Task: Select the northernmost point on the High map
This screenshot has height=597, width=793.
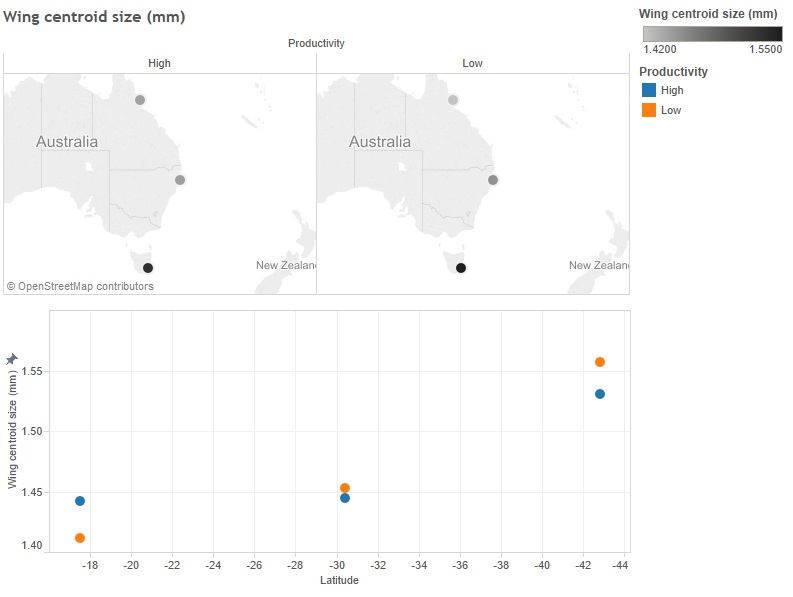Action: tap(140, 100)
